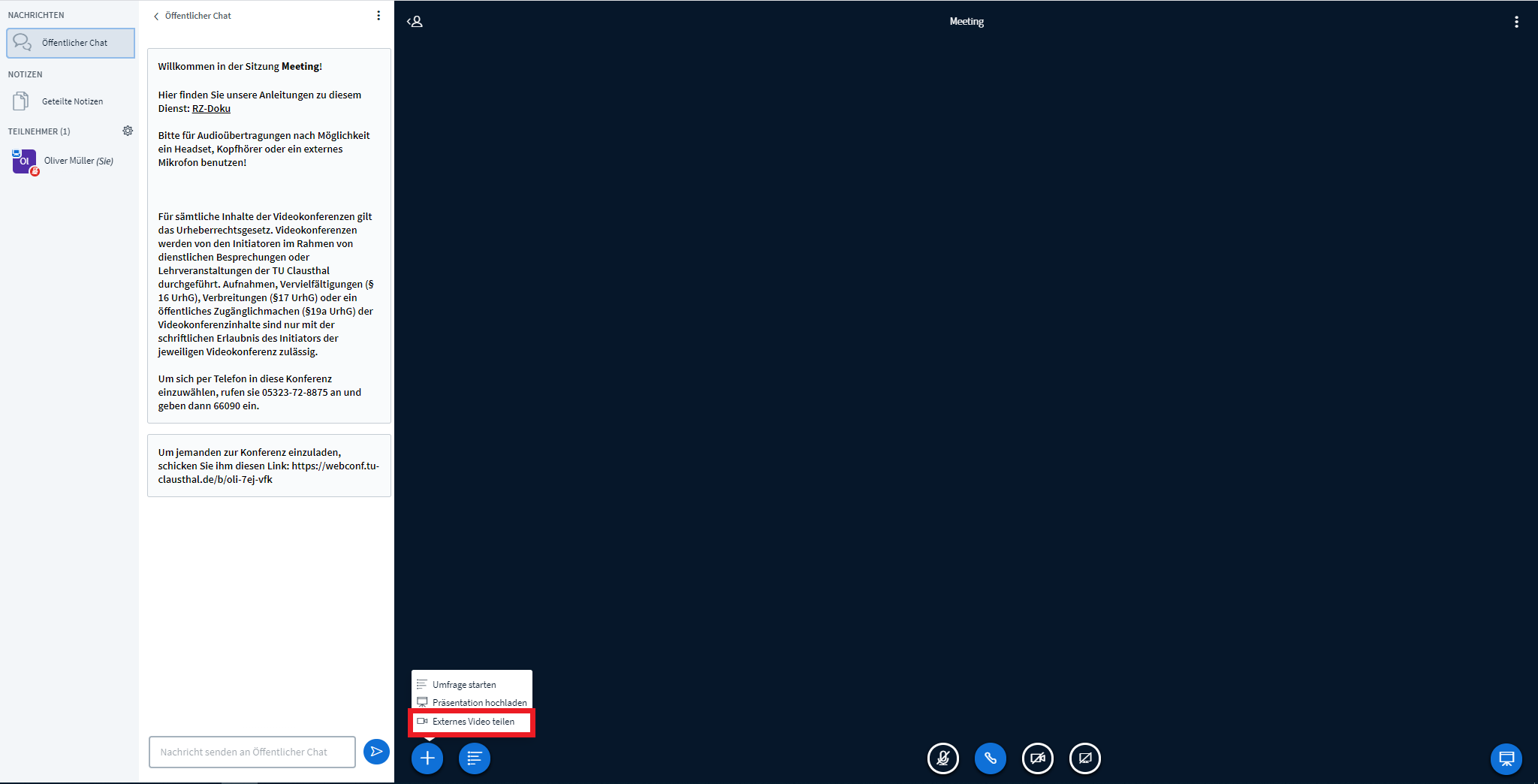Screen dimensions: 1538x784
Task: Open chat options three-dot menu
Action: pyautogui.click(x=378, y=16)
